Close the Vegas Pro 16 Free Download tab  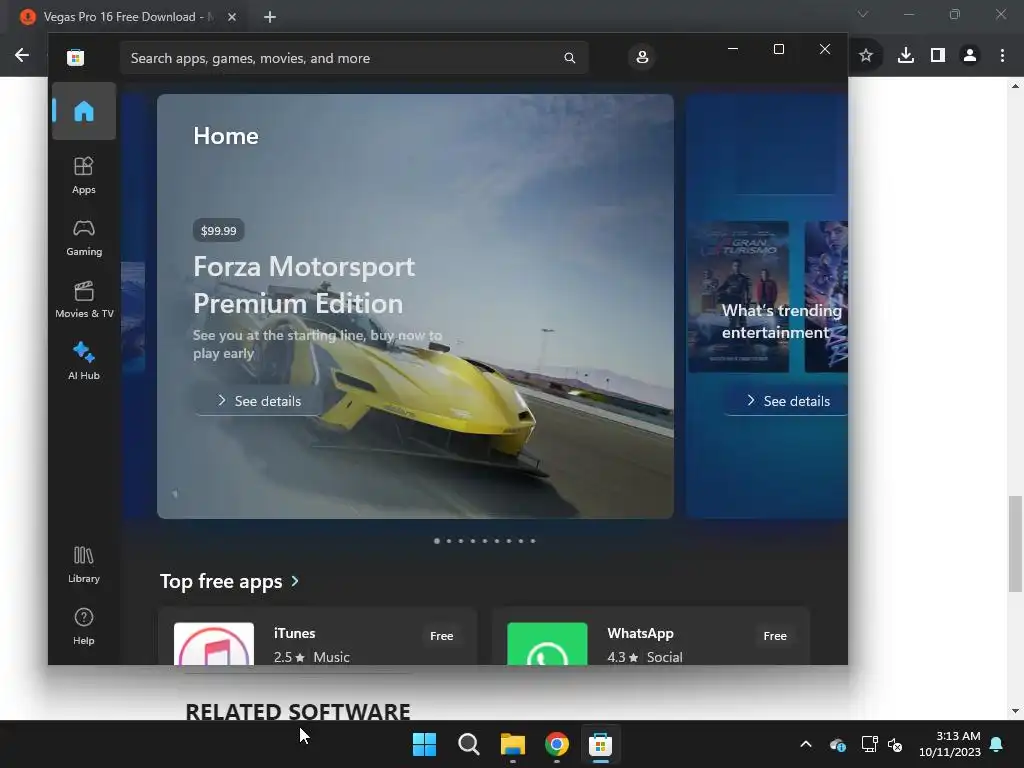tap(232, 17)
